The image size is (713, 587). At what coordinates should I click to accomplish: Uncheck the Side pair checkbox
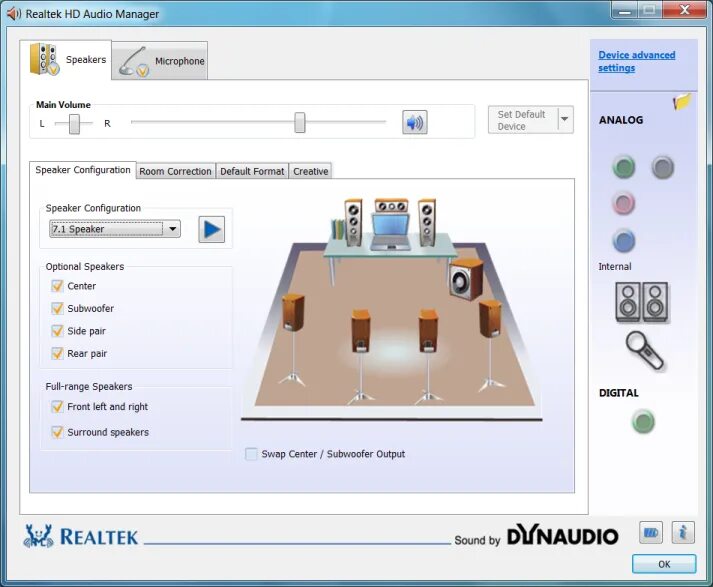tap(57, 331)
